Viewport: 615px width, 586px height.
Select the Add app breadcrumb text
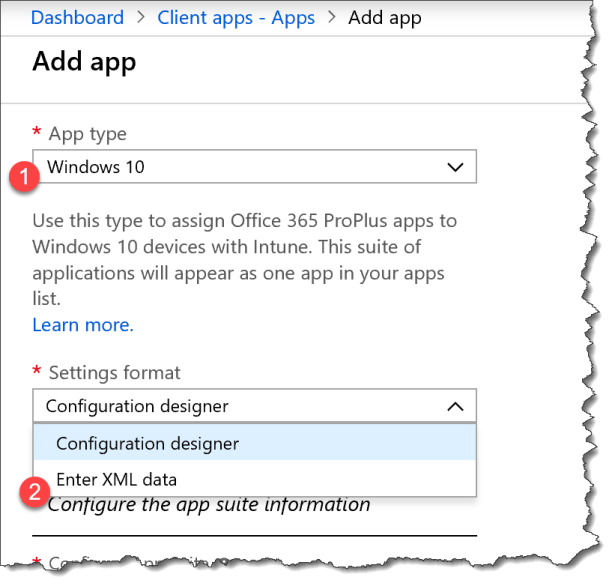click(x=385, y=18)
